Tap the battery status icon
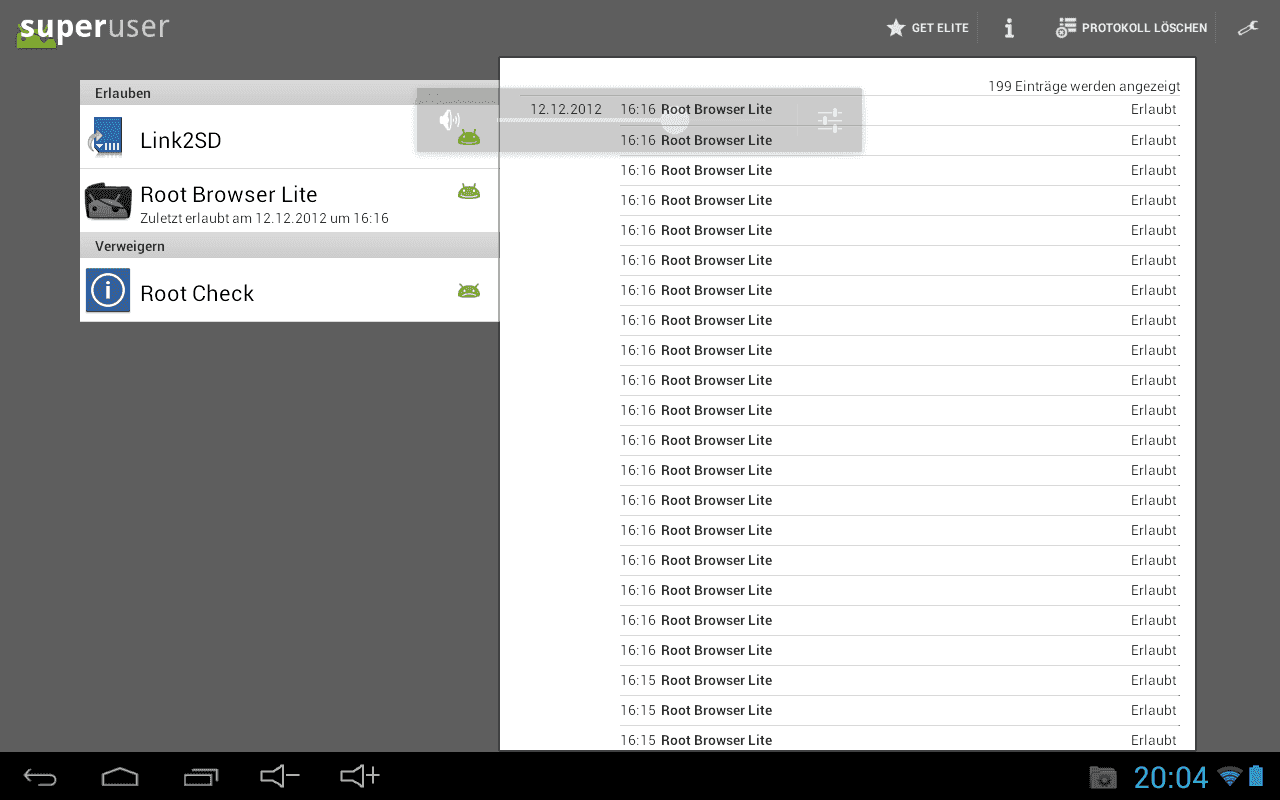 pos(1256,776)
